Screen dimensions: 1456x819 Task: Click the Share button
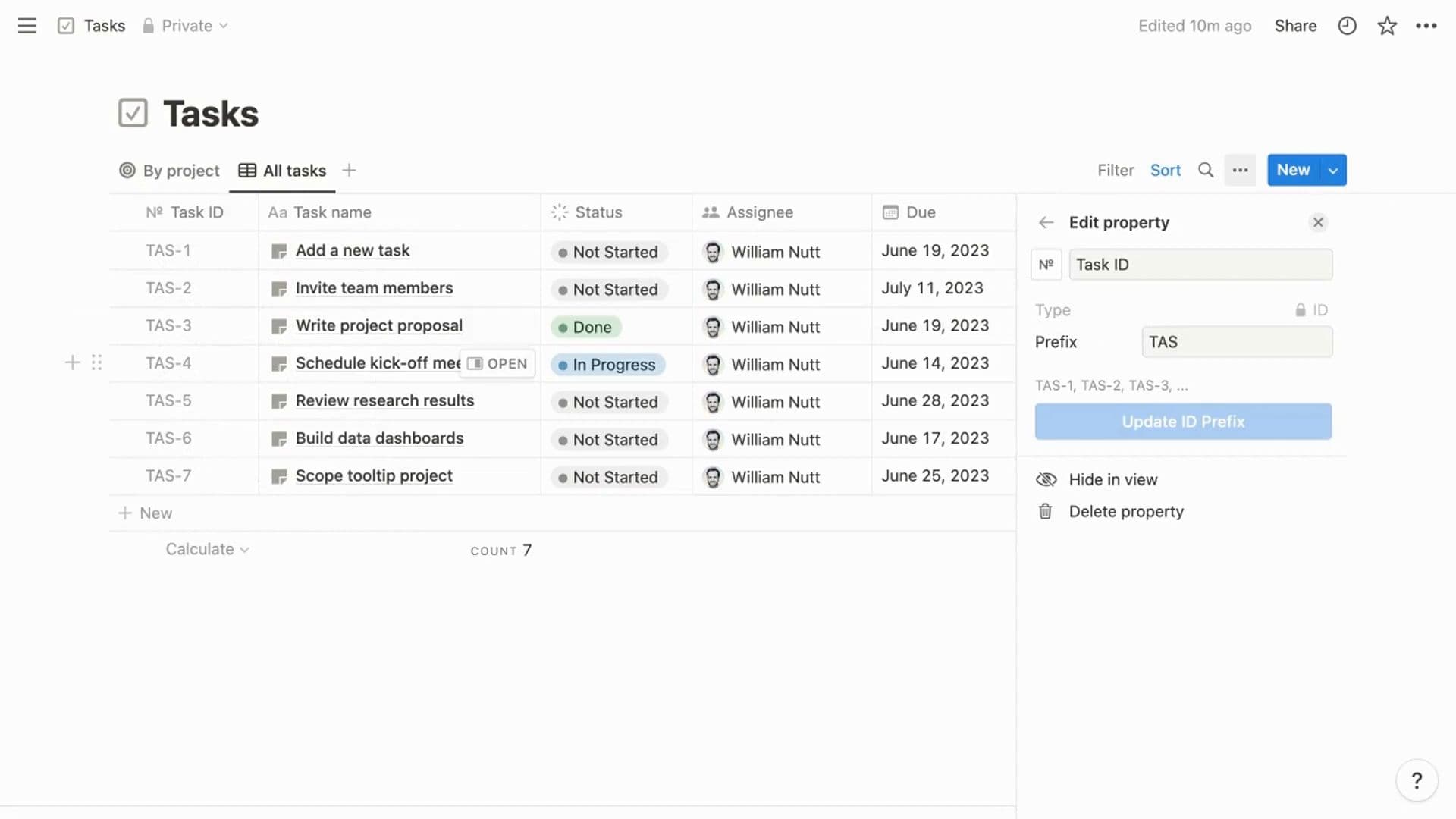pos(1295,26)
